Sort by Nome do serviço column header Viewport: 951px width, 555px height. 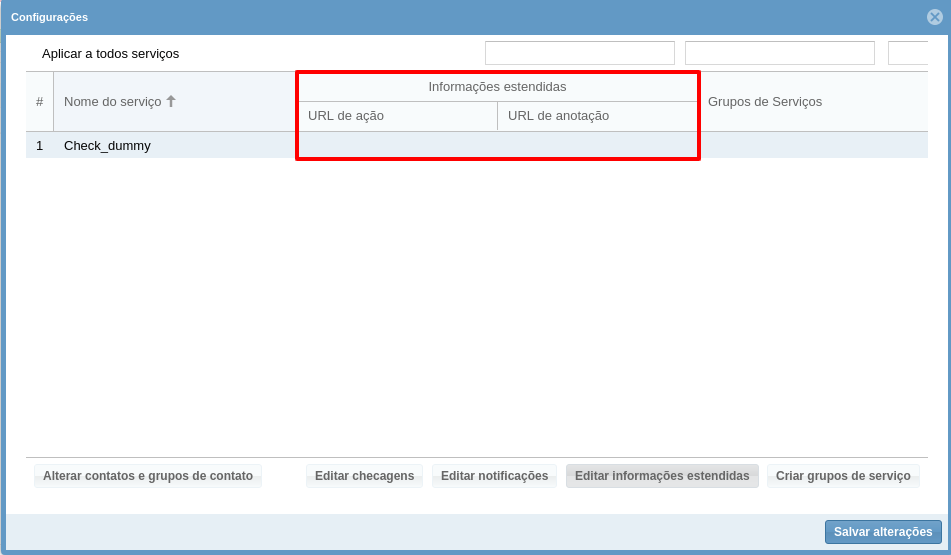click(112, 102)
